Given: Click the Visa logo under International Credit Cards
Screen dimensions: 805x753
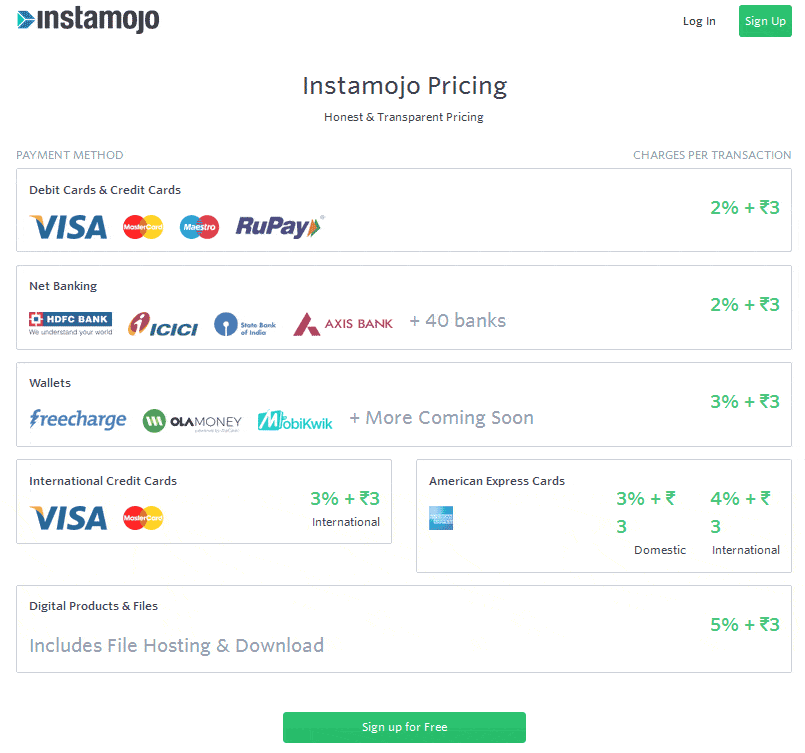Looking at the screenshot, I should 68,518.
